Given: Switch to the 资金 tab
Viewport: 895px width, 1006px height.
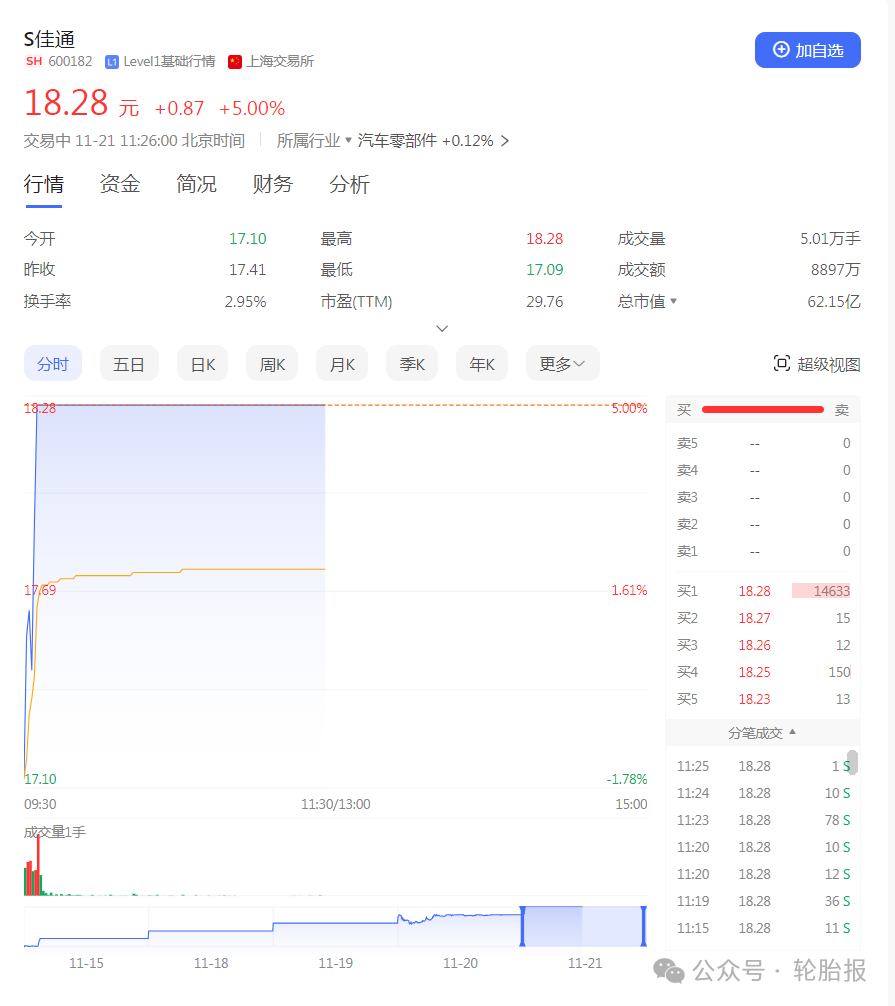Looking at the screenshot, I should tap(119, 184).
